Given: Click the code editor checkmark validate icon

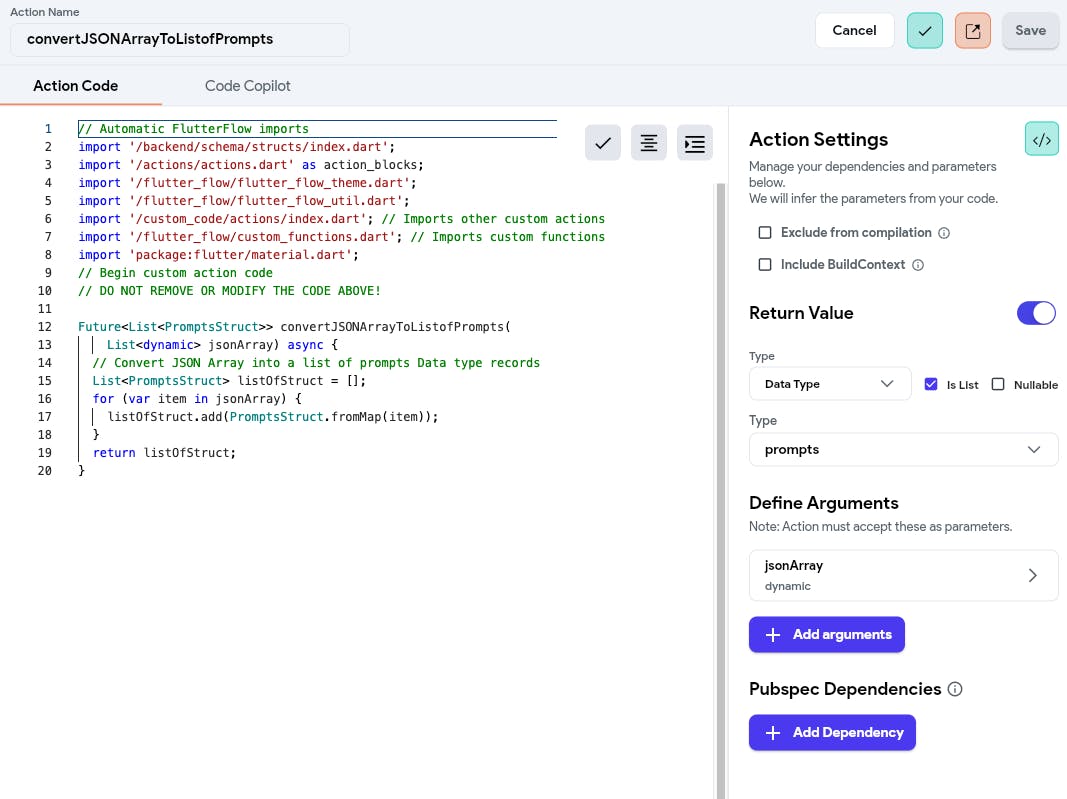Looking at the screenshot, I should [603, 143].
